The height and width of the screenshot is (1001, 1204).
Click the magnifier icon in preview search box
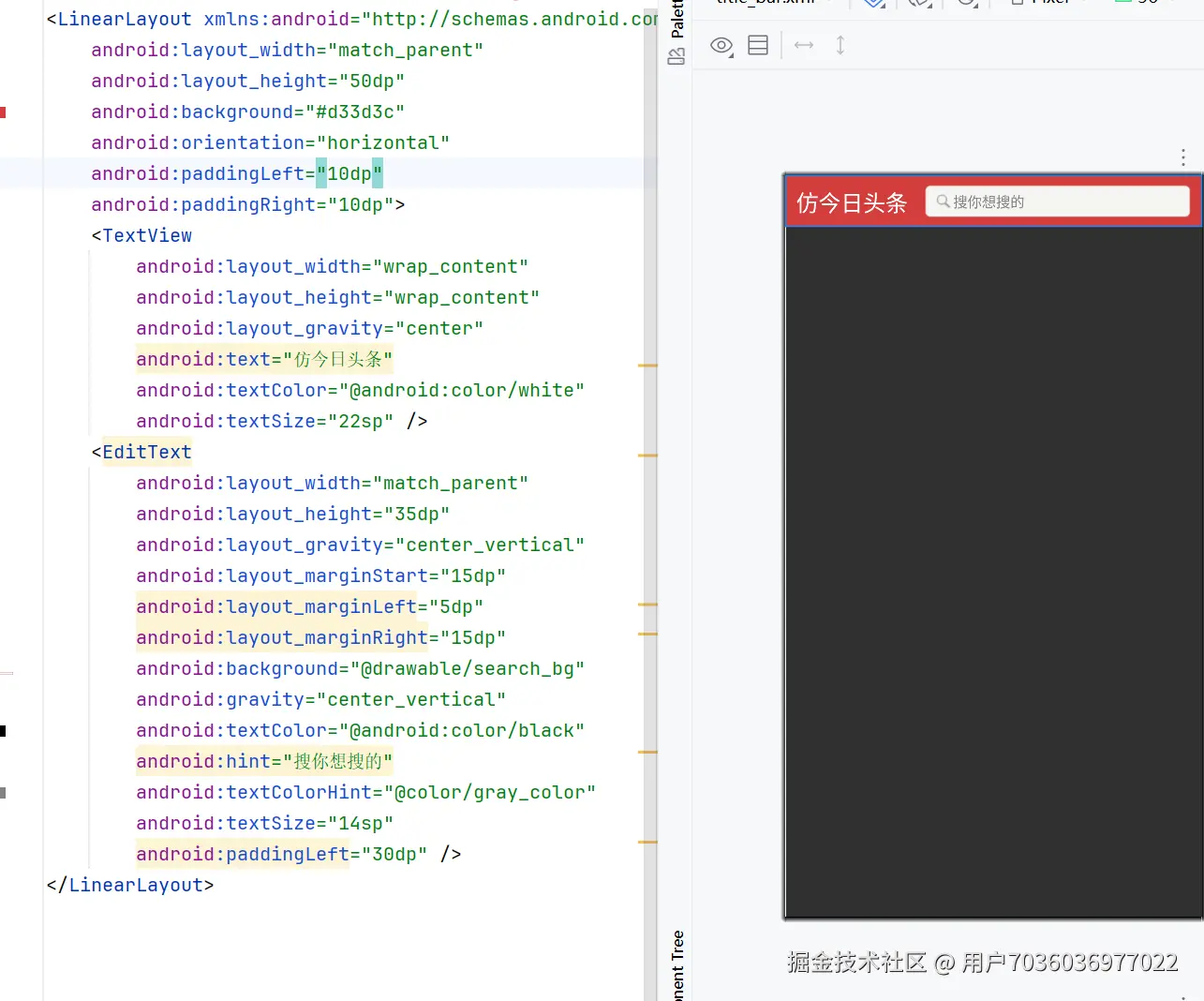(943, 202)
